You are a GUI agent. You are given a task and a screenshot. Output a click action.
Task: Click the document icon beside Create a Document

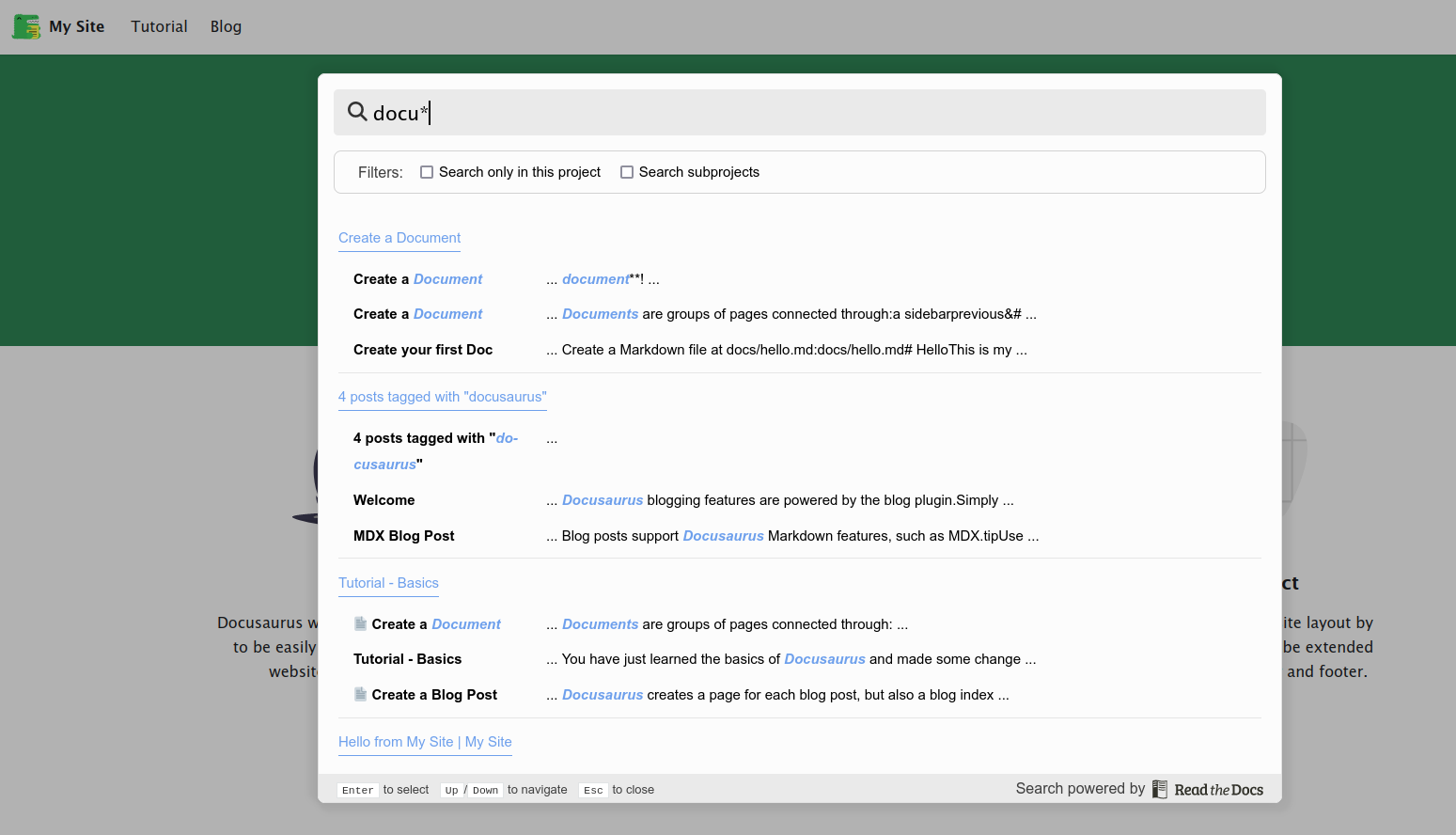pos(360,623)
